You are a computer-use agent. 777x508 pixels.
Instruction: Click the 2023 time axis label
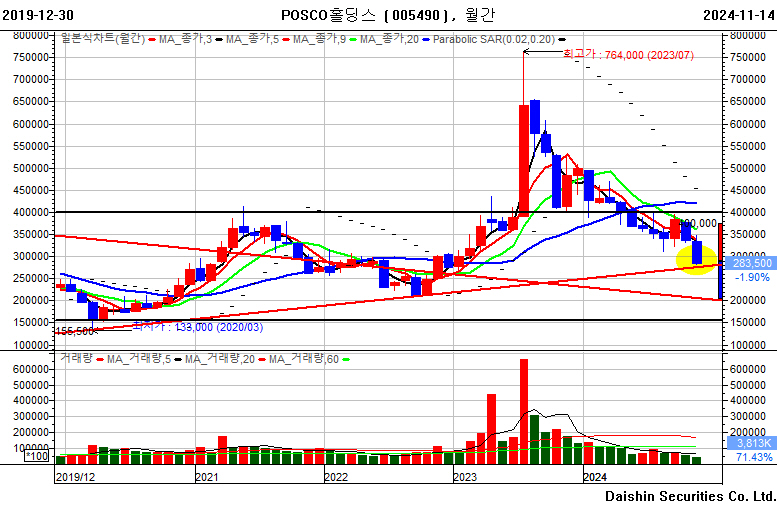465,477
